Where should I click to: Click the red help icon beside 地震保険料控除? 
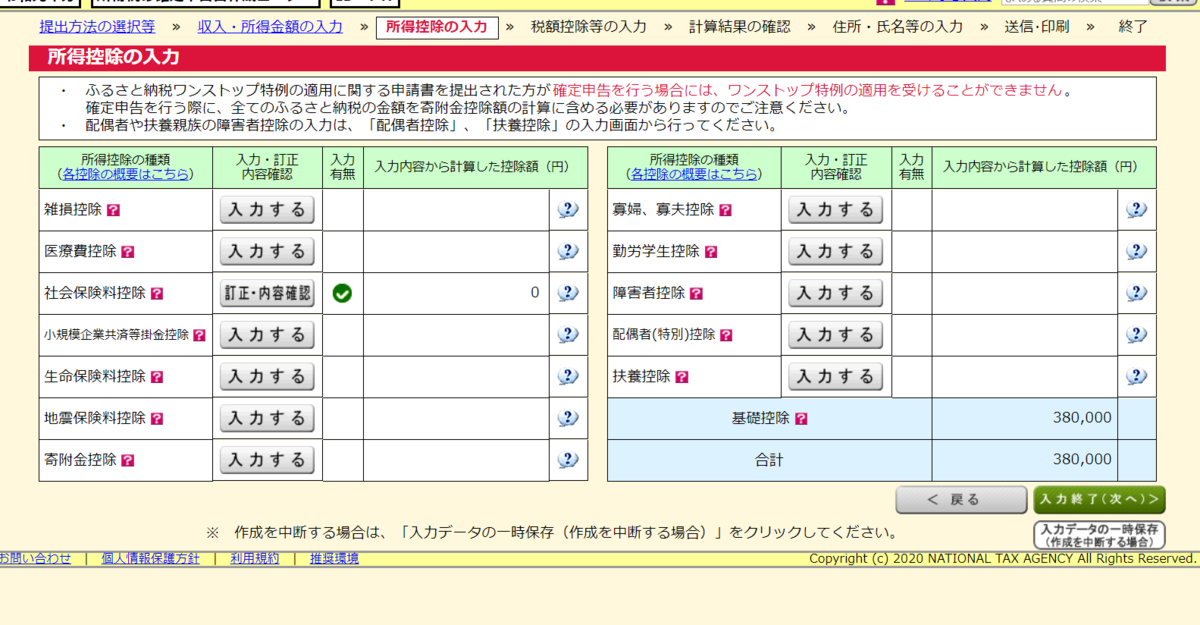coord(157,418)
